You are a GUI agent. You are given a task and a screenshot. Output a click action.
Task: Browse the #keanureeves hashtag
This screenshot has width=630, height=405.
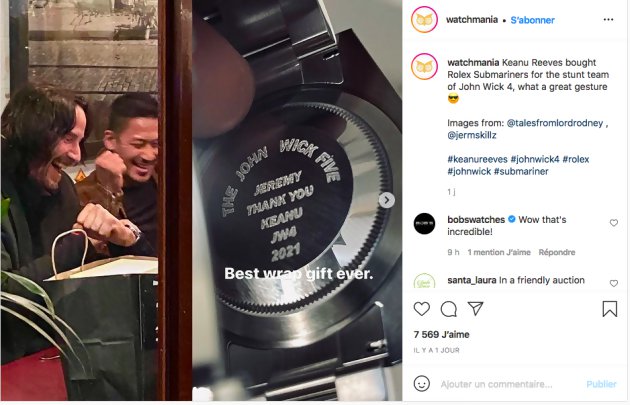click(x=477, y=159)
